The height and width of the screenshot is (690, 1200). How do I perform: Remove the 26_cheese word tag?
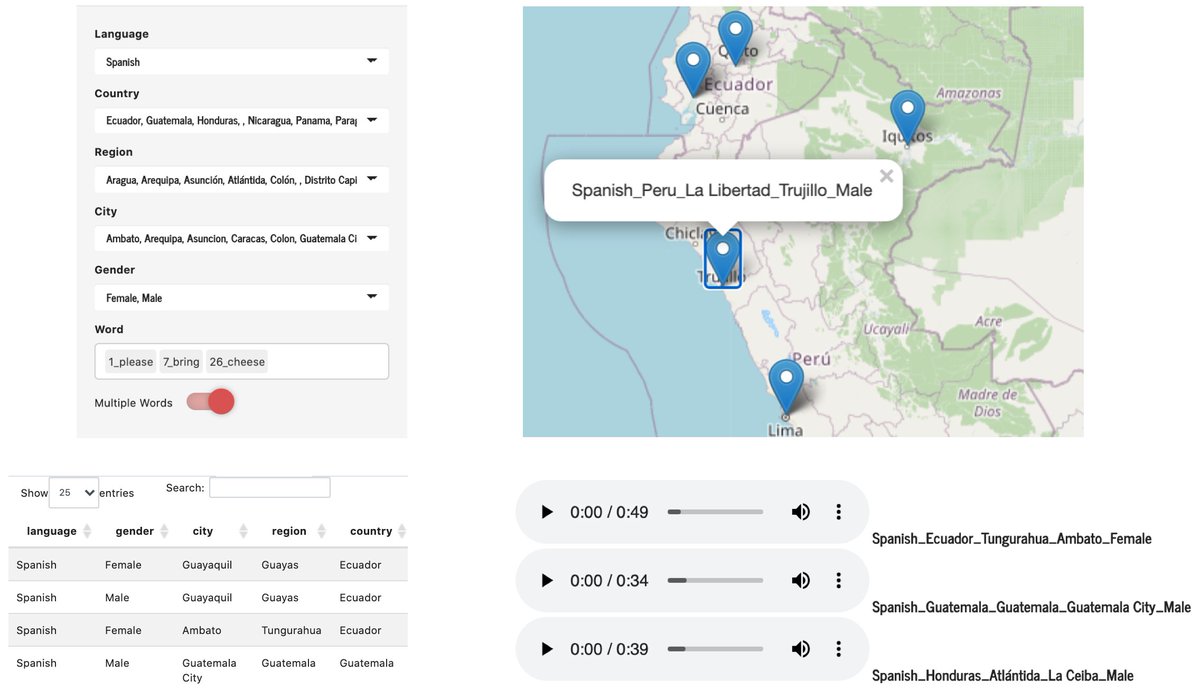(x=237, y=362)
